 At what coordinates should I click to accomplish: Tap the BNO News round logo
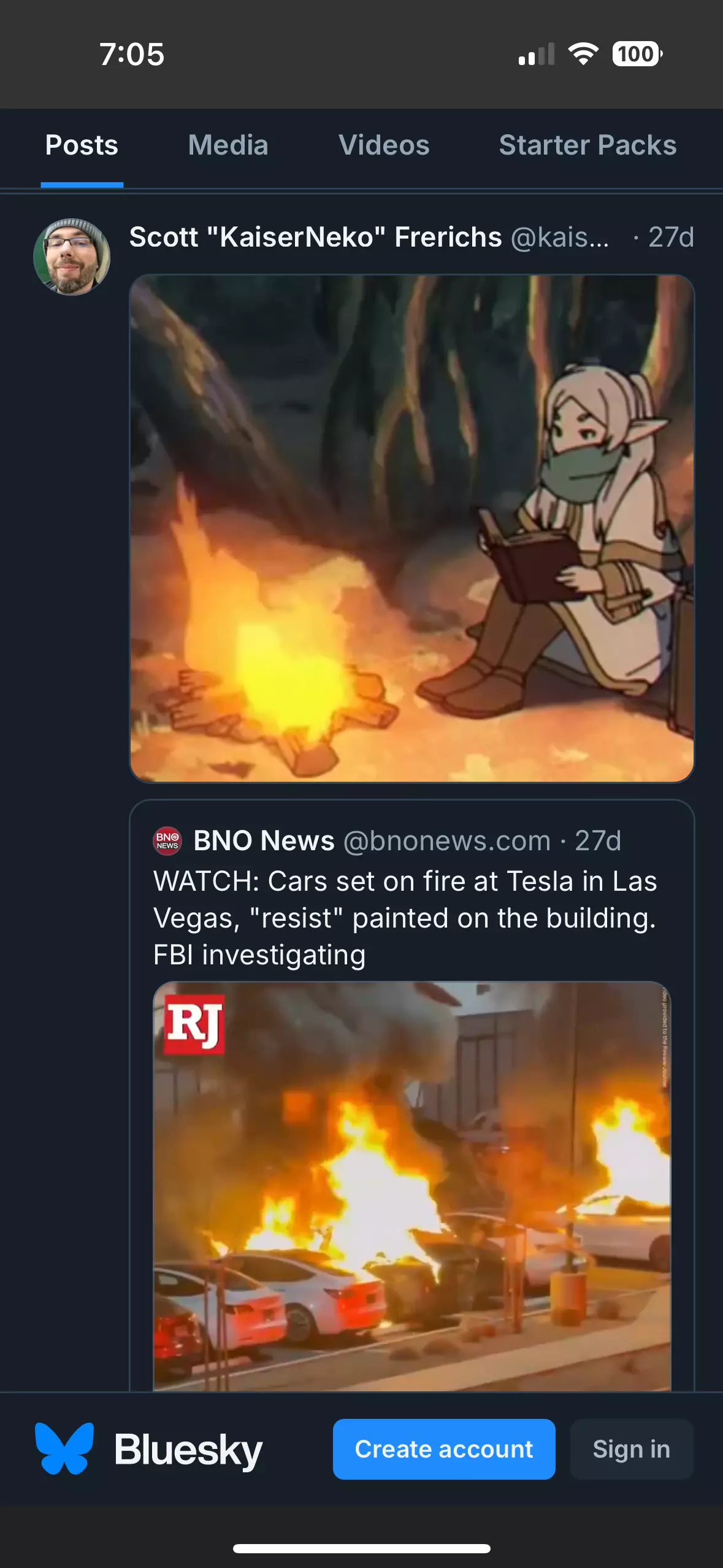(167, 841)
